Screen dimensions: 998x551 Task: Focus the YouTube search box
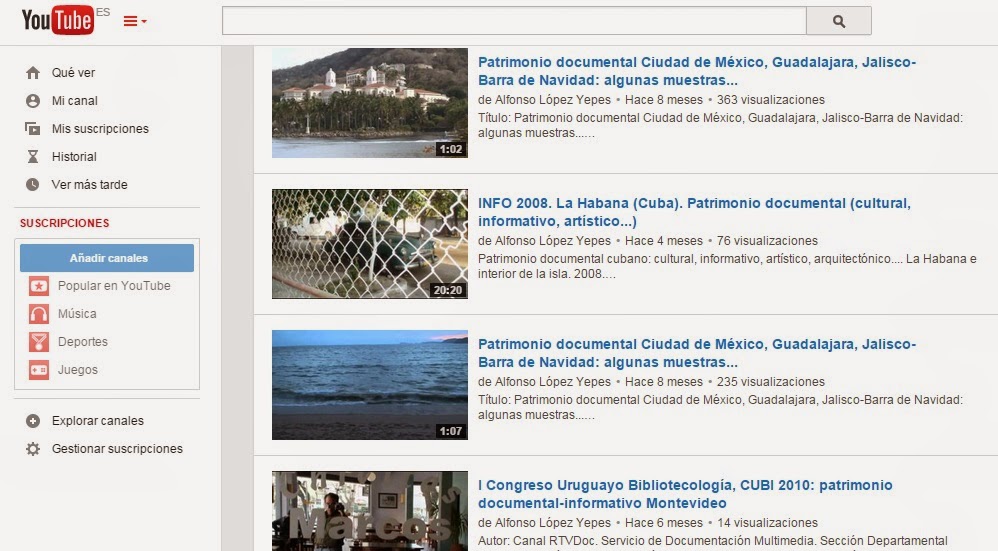coord(514,21)
